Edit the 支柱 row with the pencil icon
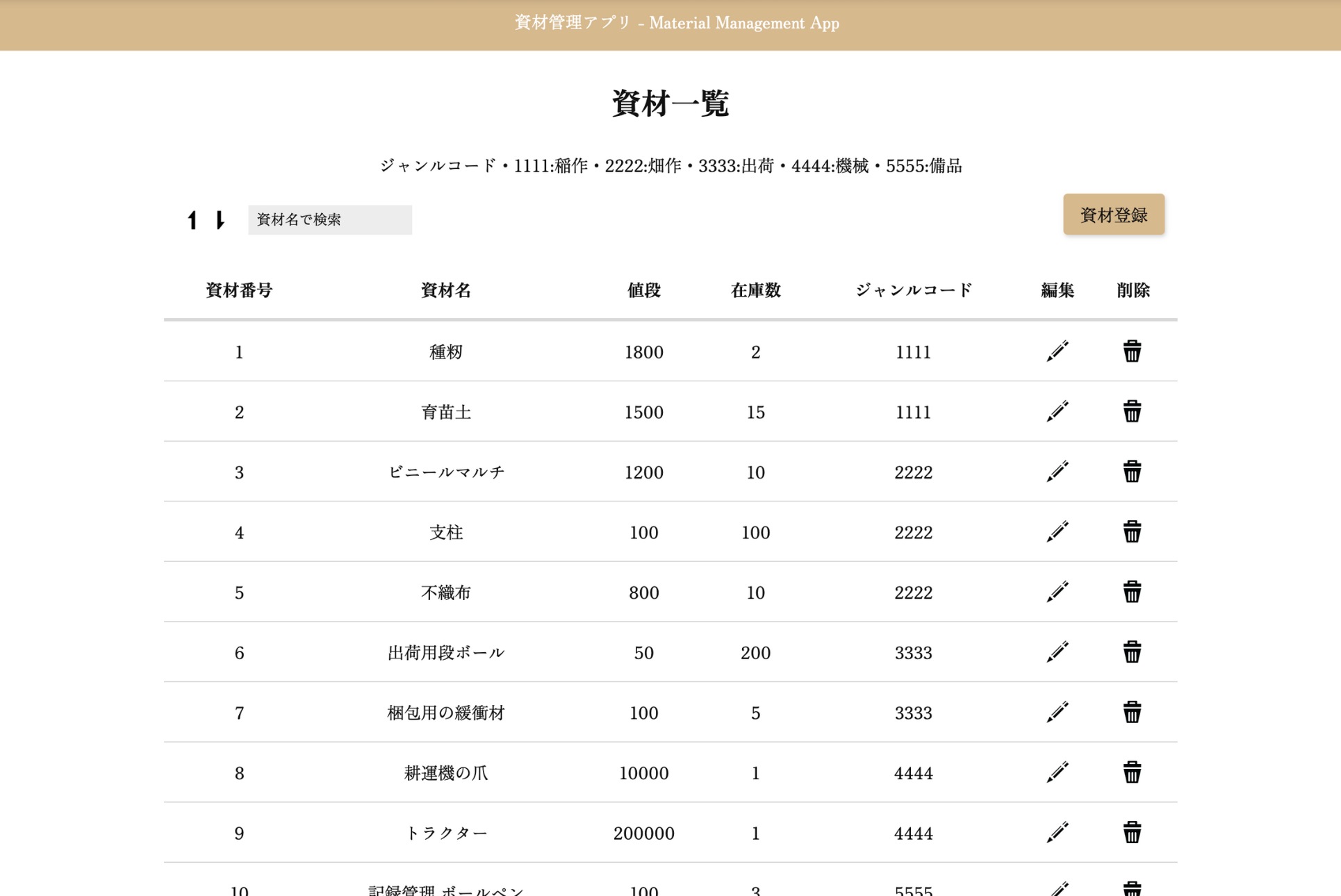Viewport: 1341px width, 896px height. [1057, 532]
